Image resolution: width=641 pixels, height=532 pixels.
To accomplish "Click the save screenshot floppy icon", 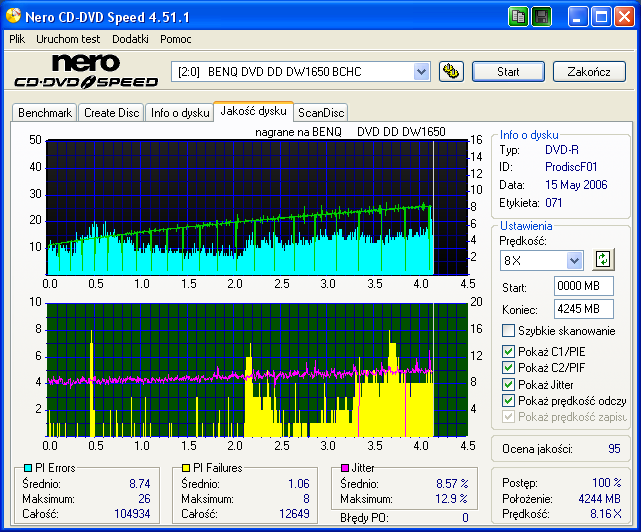I will pyautogui.click(x=542, y=17).
